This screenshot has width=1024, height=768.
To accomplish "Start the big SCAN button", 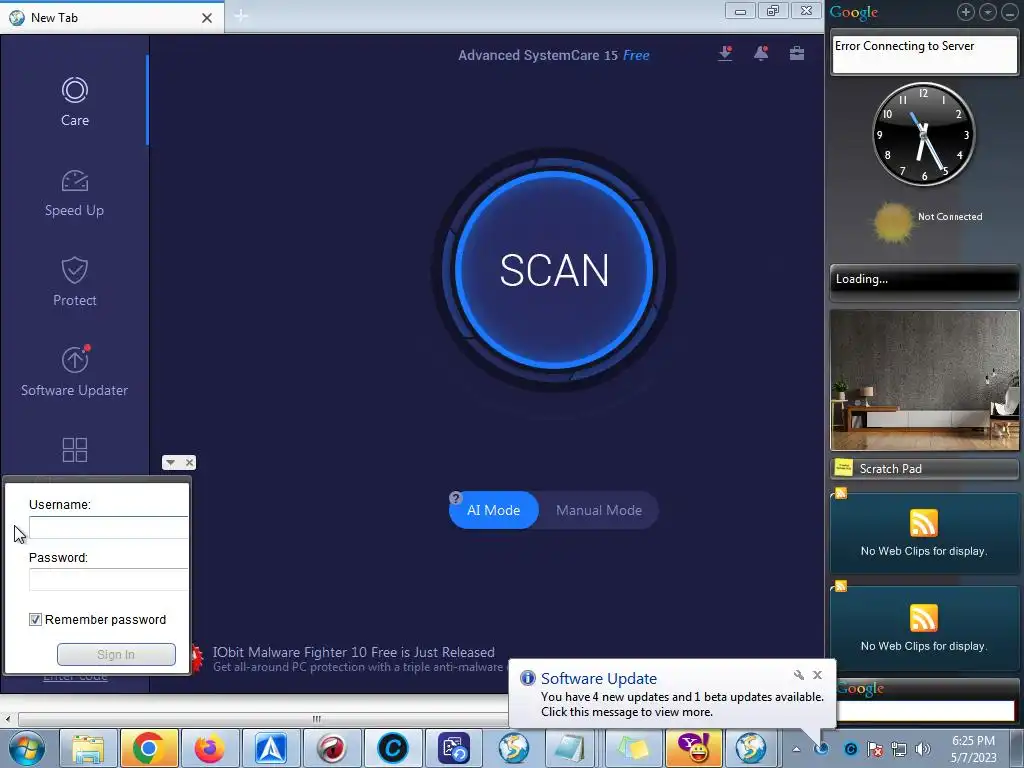I will [554, 270].
